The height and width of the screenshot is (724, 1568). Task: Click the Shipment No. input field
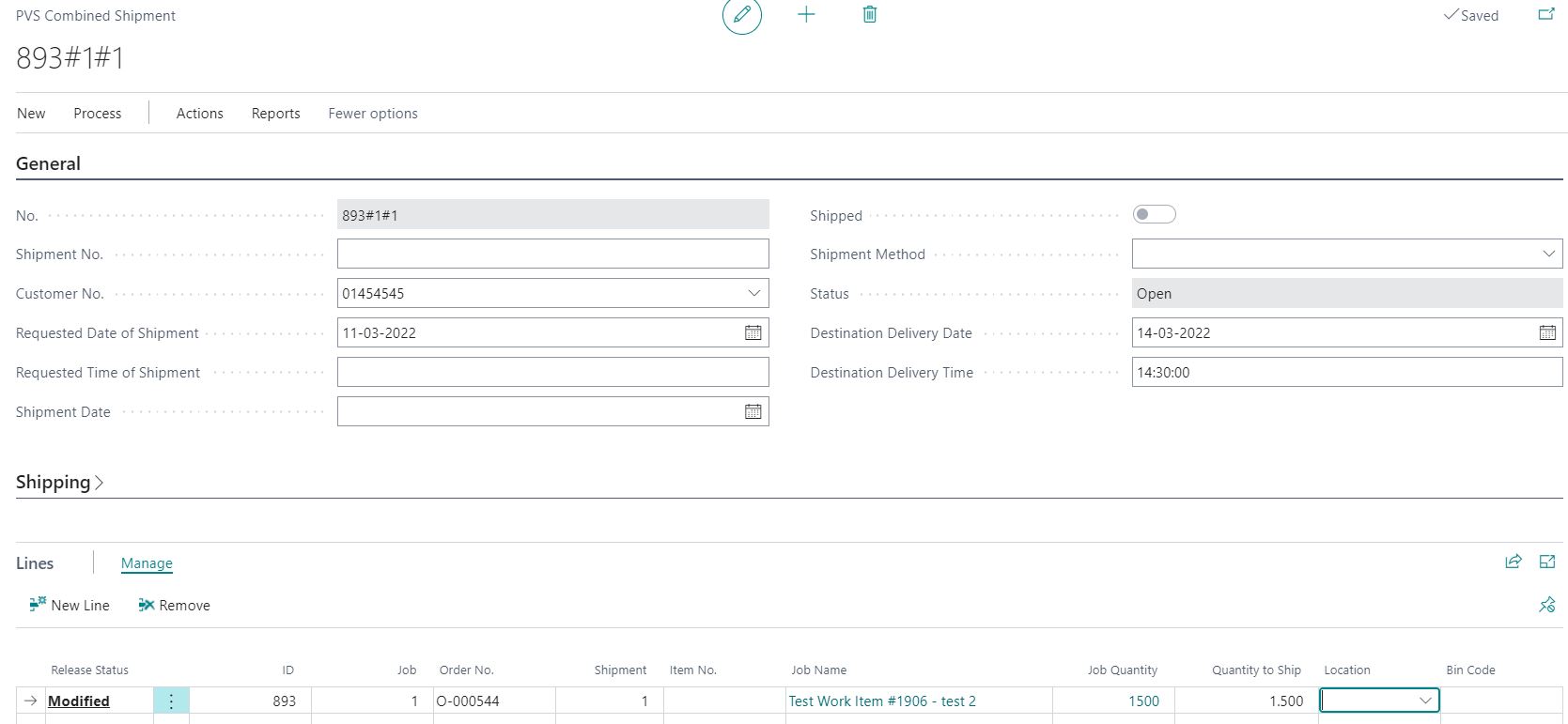(x=553, y=254)
